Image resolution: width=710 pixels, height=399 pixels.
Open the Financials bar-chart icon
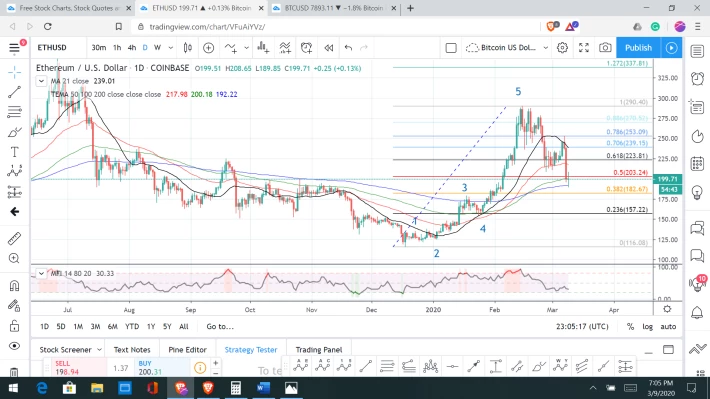click(263, 48)
